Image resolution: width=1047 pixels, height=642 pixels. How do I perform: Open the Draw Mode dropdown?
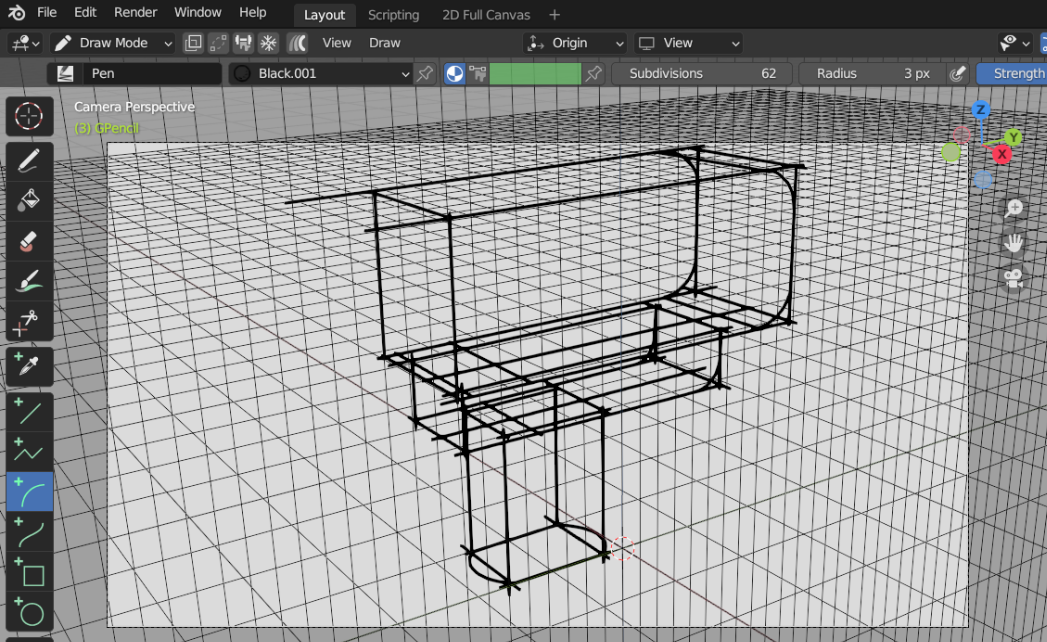113,43
